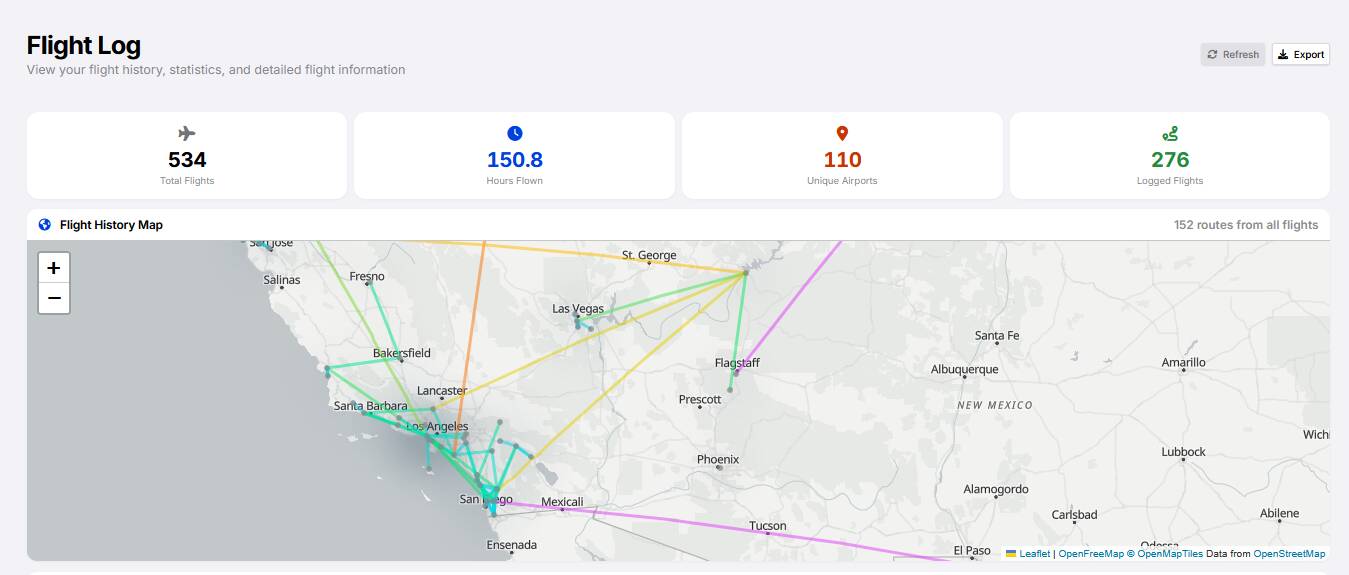1349x575 pixels.
Task: Click the 110 Unique Airports value
Action: pyautogui.click(x=842, y=160)
